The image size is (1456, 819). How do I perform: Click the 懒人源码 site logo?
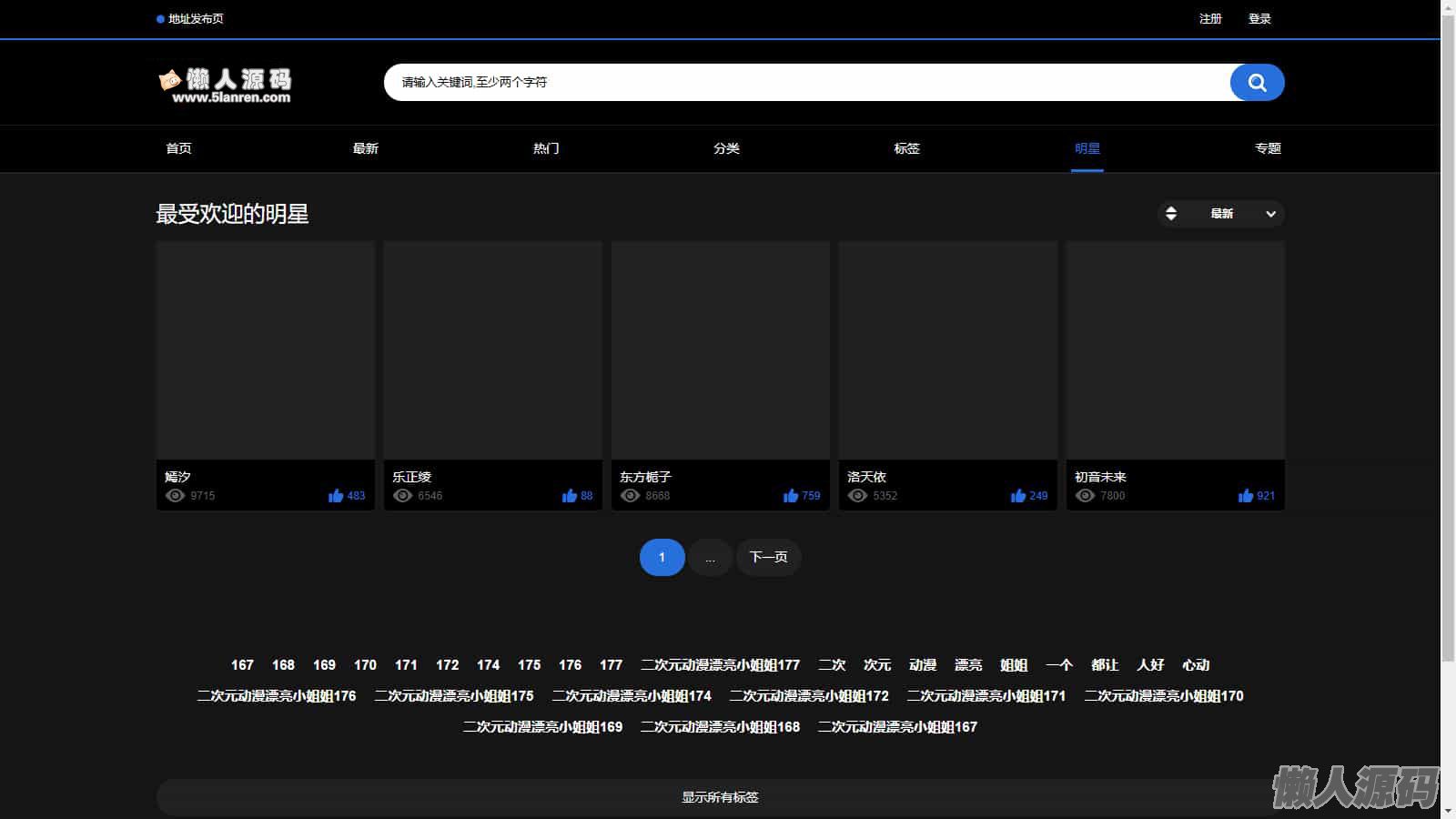[226, 85]
